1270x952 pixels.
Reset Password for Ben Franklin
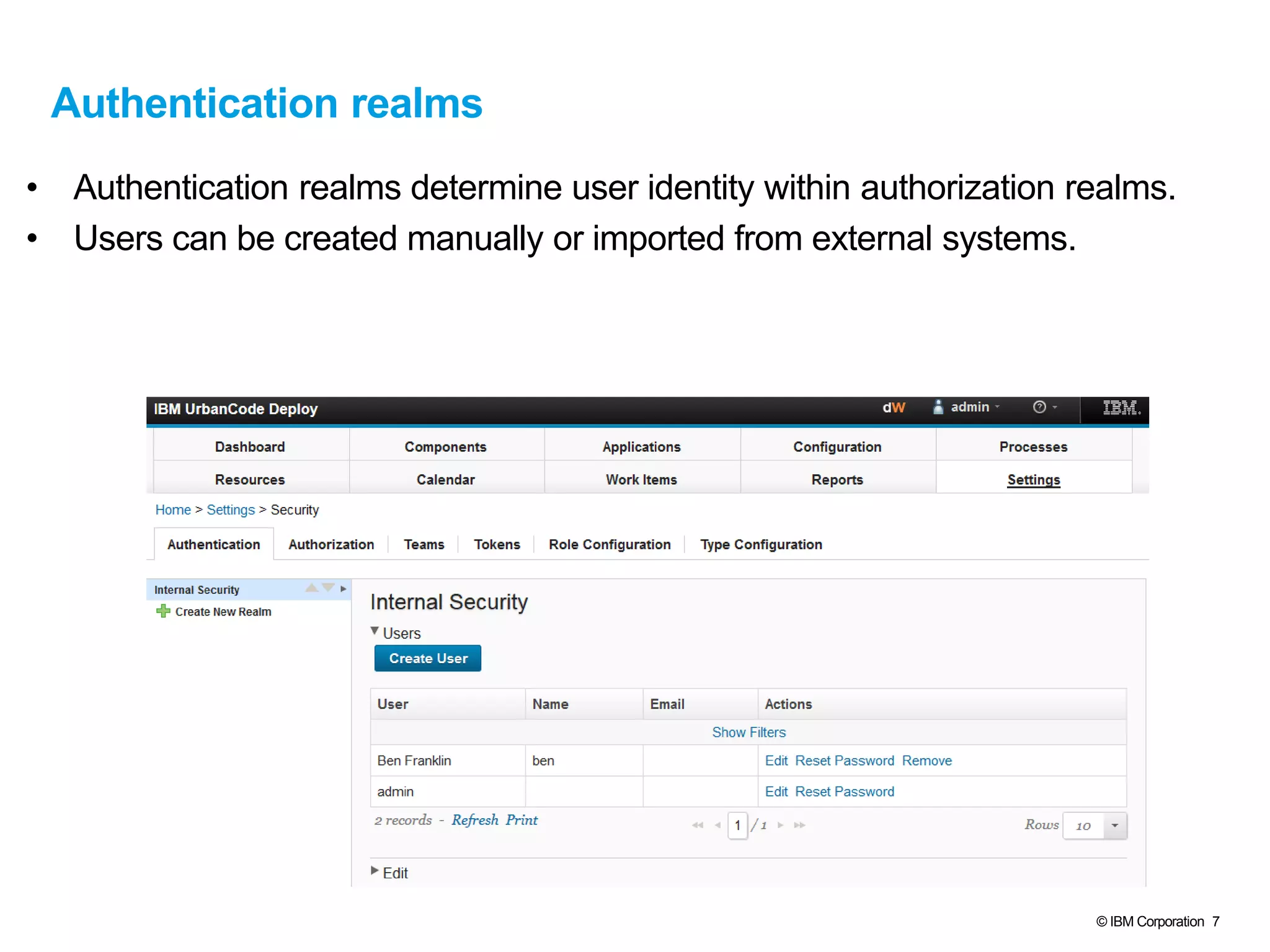(x=845, y=760)
